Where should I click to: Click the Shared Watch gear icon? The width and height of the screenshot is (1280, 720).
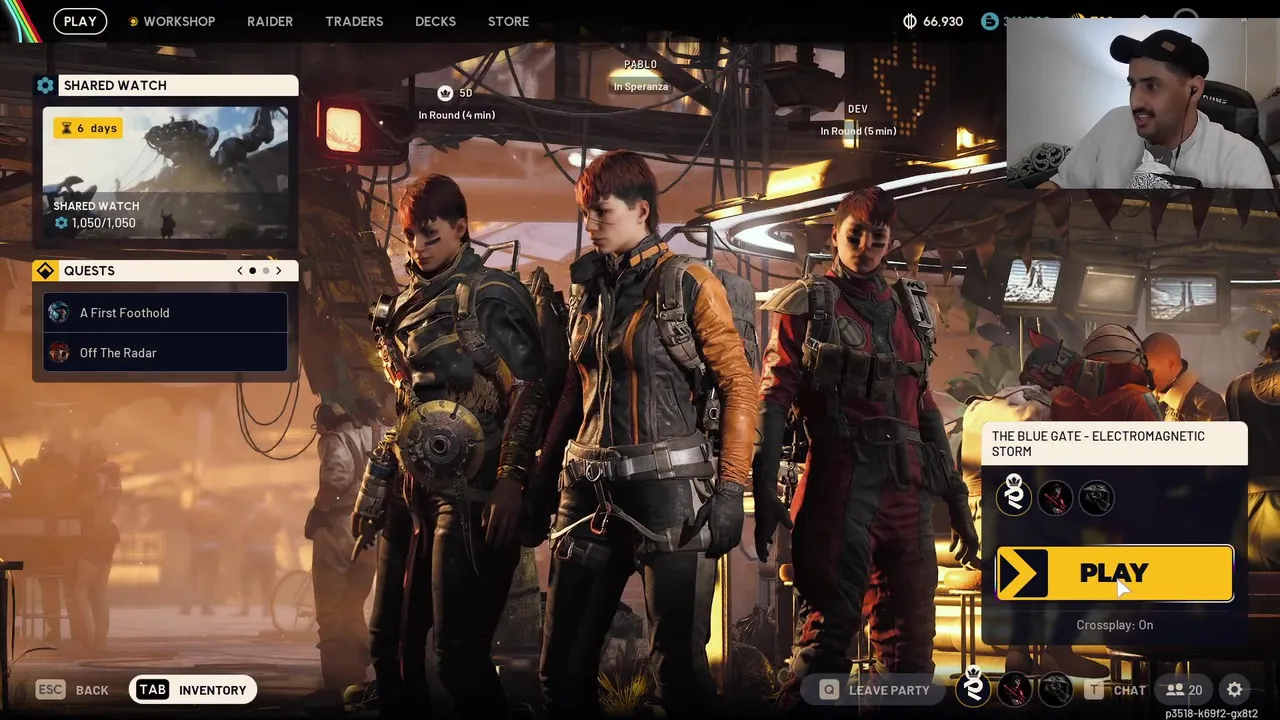click(x=45, y=85)
